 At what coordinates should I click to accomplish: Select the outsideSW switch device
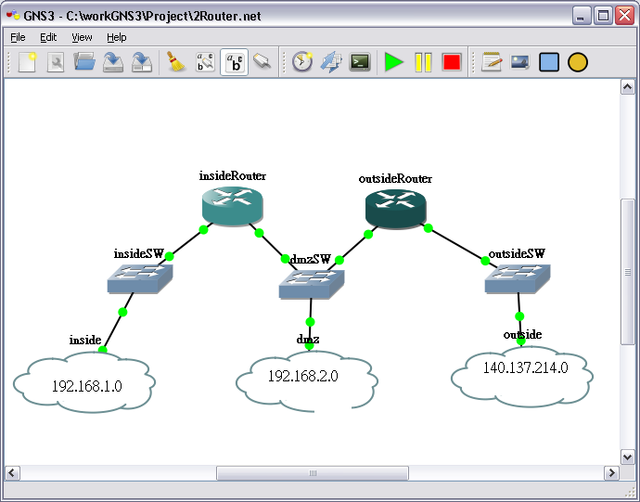(518, 279)
